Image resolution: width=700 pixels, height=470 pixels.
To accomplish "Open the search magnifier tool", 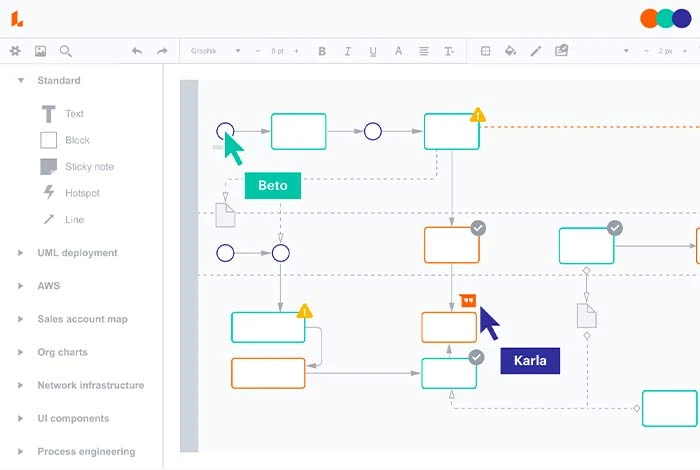I will tap(66, 51).
